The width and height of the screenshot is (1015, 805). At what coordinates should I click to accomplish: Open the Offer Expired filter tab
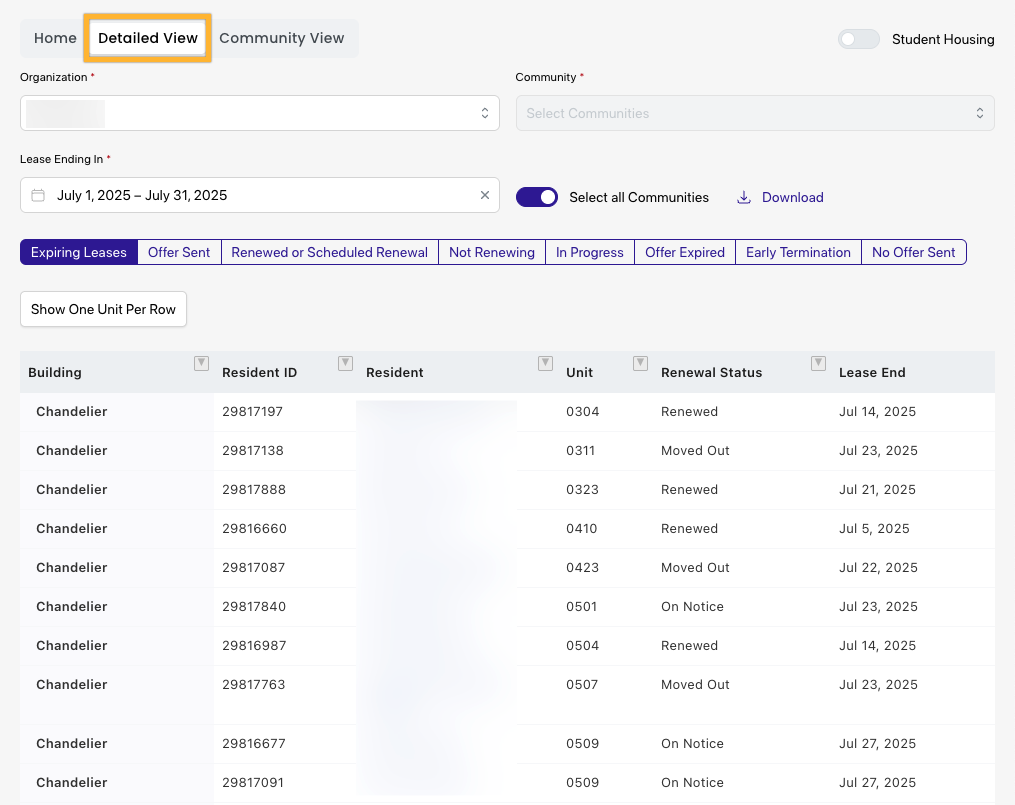pyautogui.click(x=685, y=252)
